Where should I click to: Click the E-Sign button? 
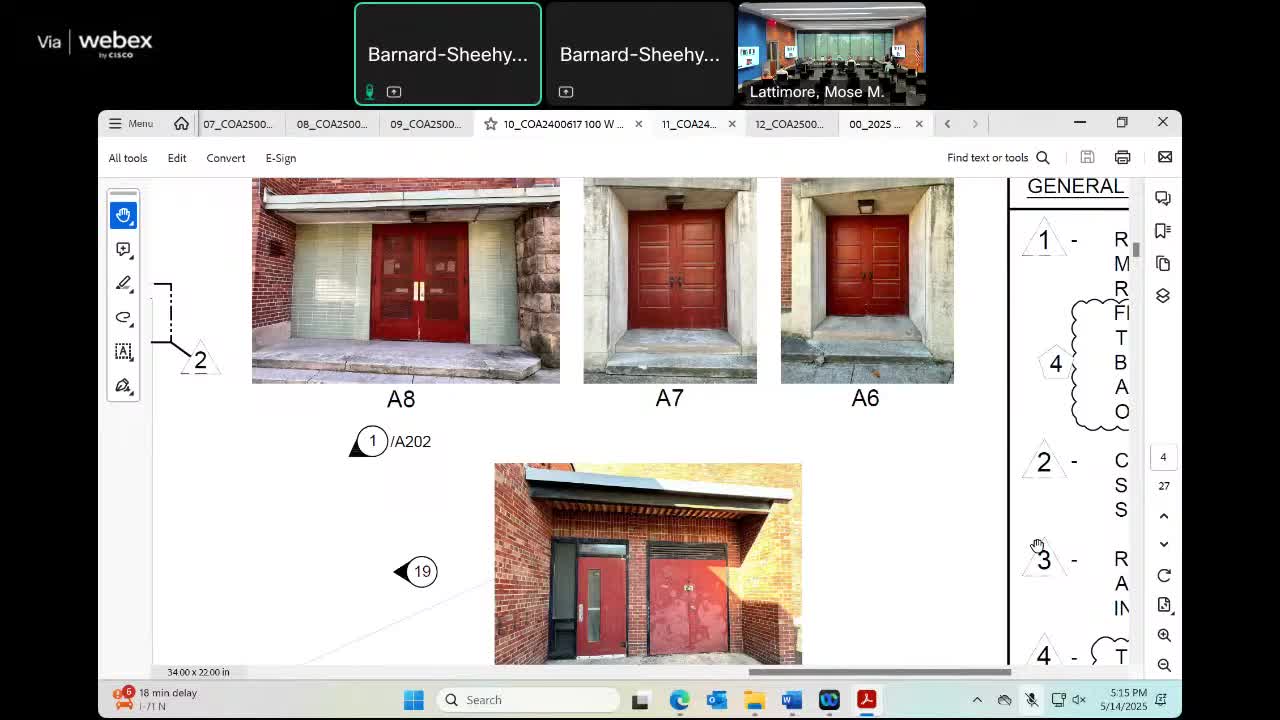point(280,158)
